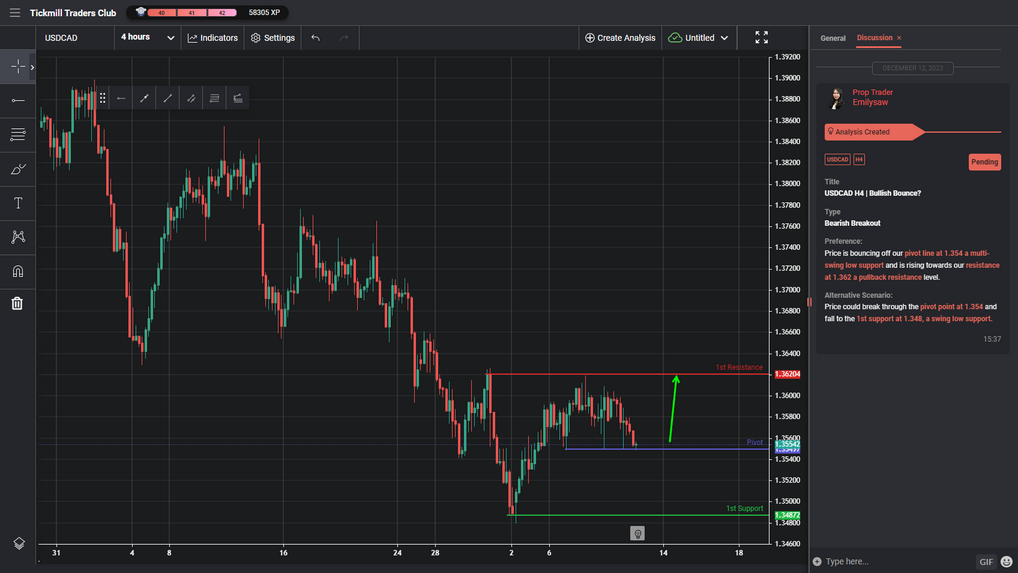Select the Discussion tab
The width and height of the screenshot is (1018, 573).
(x=875, y=38)
